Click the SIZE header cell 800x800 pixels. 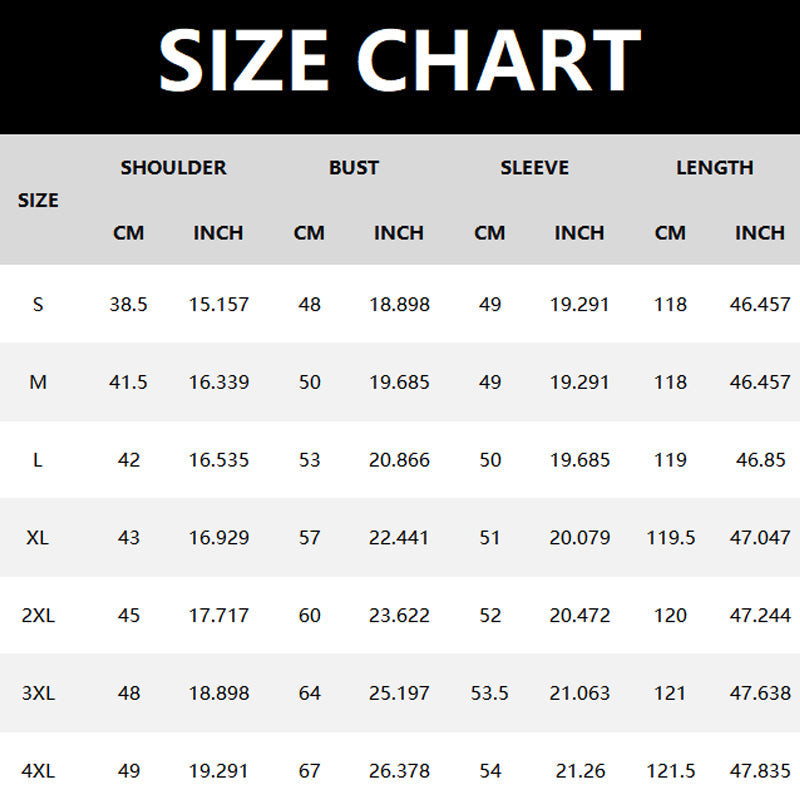38,200
